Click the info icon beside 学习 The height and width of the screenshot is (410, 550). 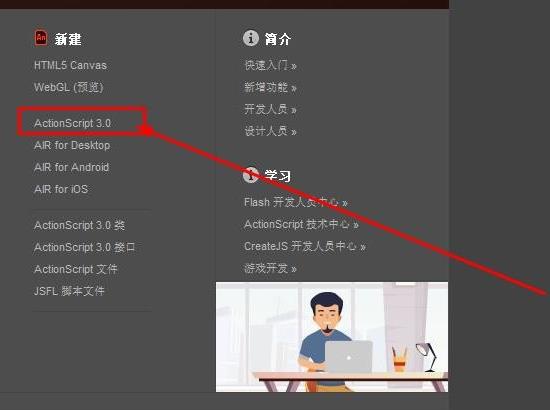coord(250,175)
